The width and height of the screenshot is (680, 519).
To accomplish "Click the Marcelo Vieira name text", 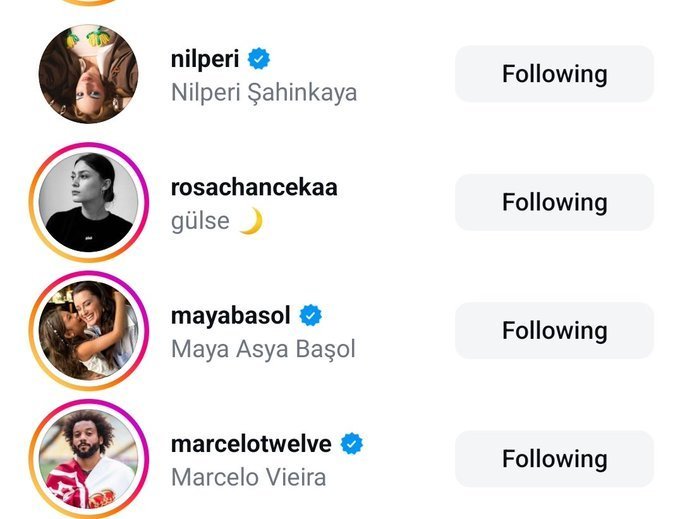I will 248,477.
